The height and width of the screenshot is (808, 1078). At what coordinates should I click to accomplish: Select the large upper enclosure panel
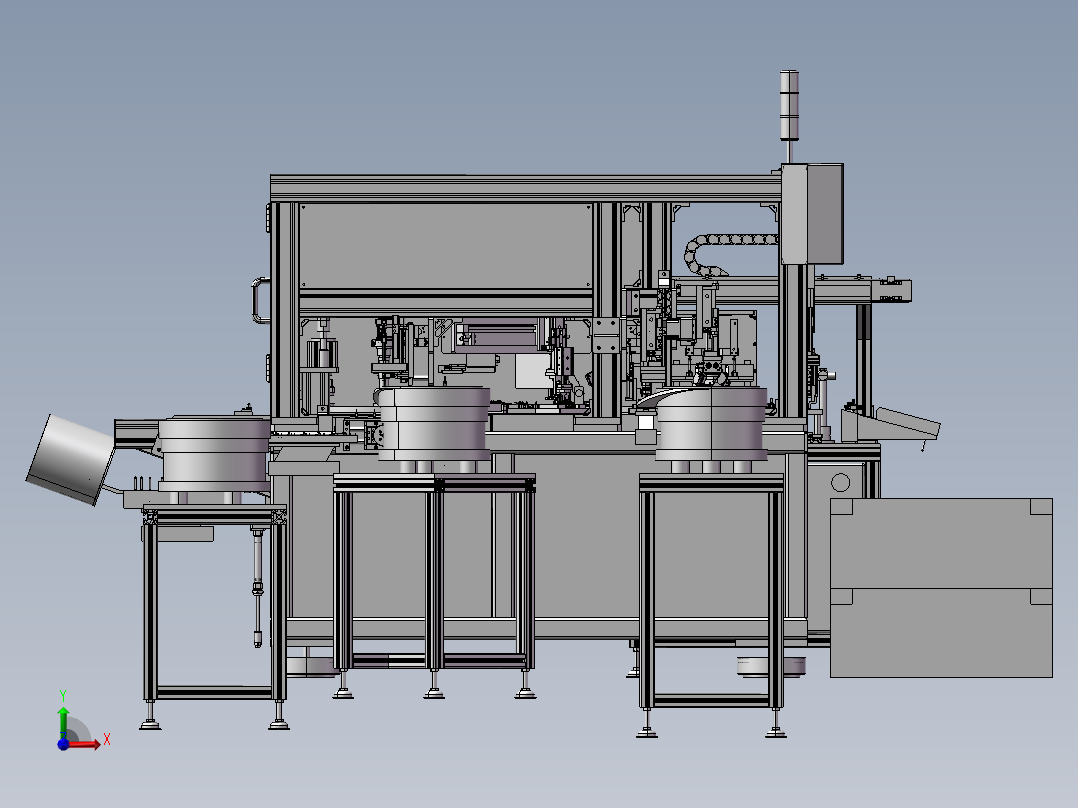pyautogui.click(x=446, y=245)
